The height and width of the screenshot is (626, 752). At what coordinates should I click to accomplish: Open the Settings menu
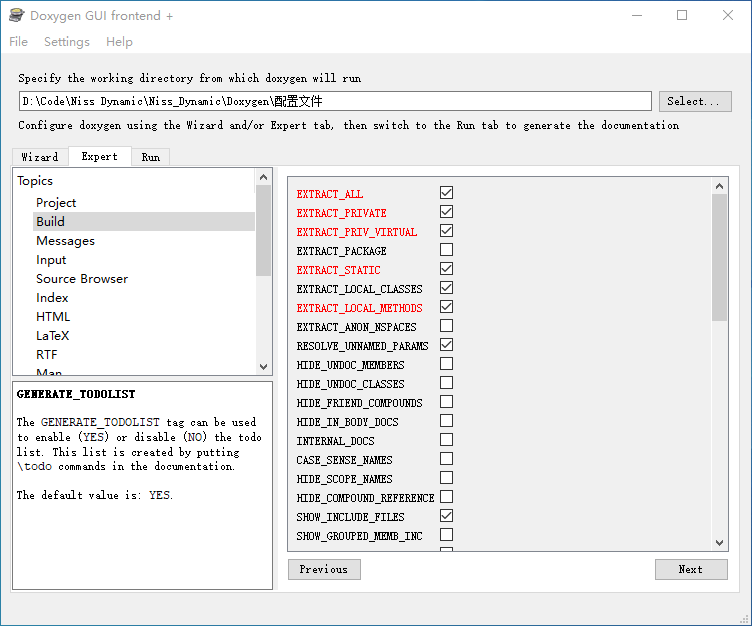point(67,42)
